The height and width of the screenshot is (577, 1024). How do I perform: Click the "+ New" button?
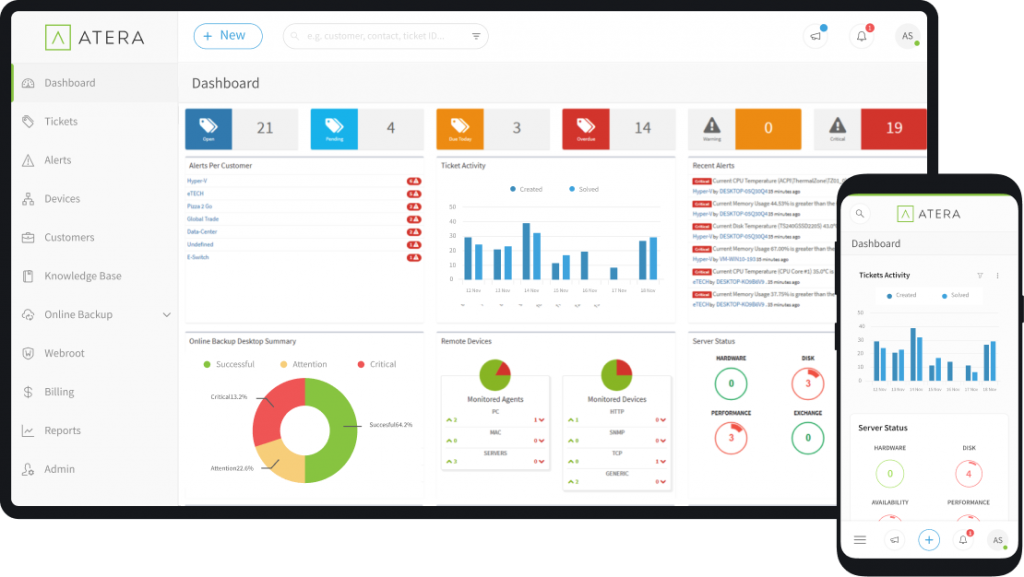pyautogui.click(x=228, y=36)
